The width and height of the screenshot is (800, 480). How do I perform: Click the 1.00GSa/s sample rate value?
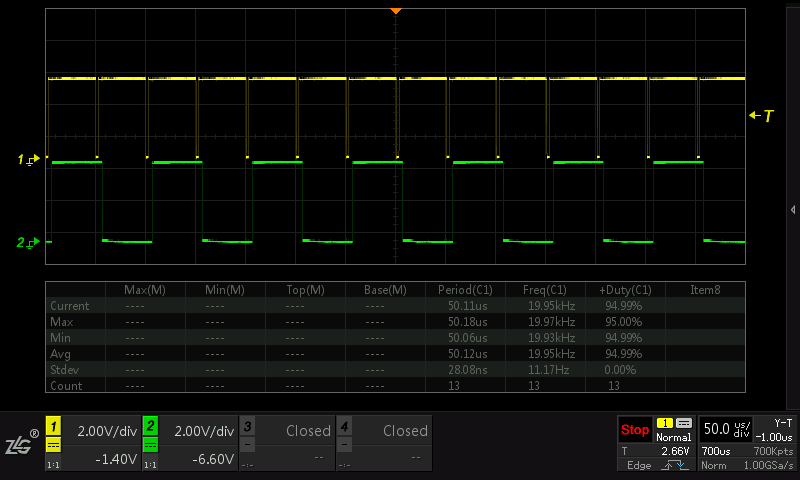pos(768,465)
